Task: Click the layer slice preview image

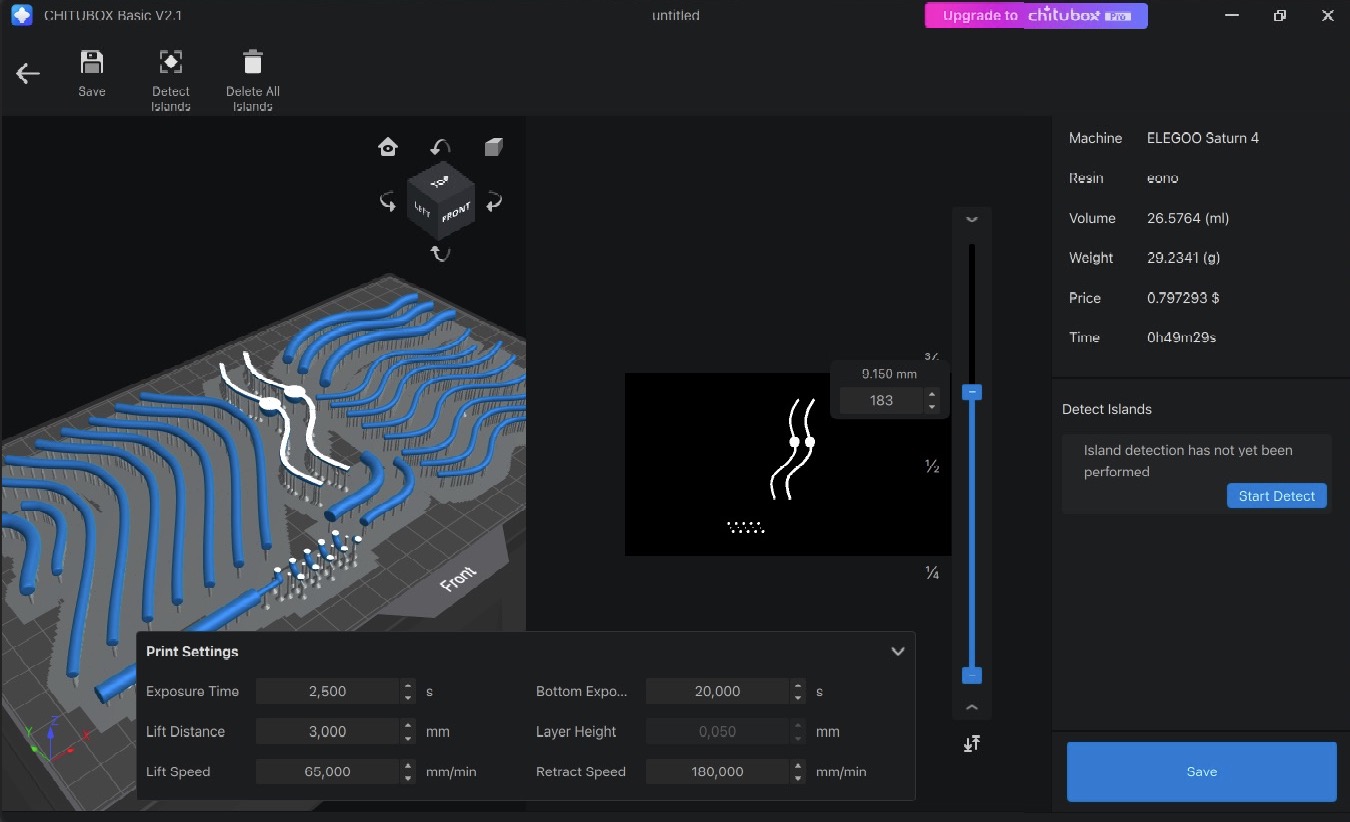Action: [x=788, y=464]
